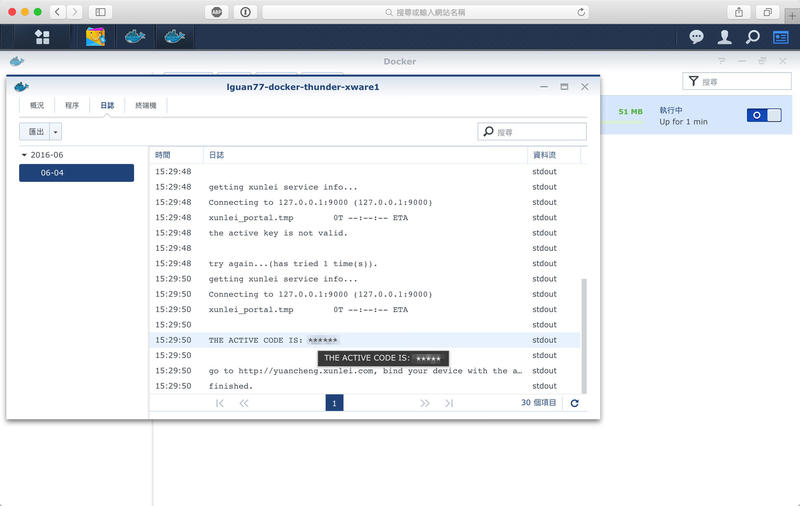Click the DSM search magnifier icon
This screenshot has height=506, width=800.
point(753,37)
